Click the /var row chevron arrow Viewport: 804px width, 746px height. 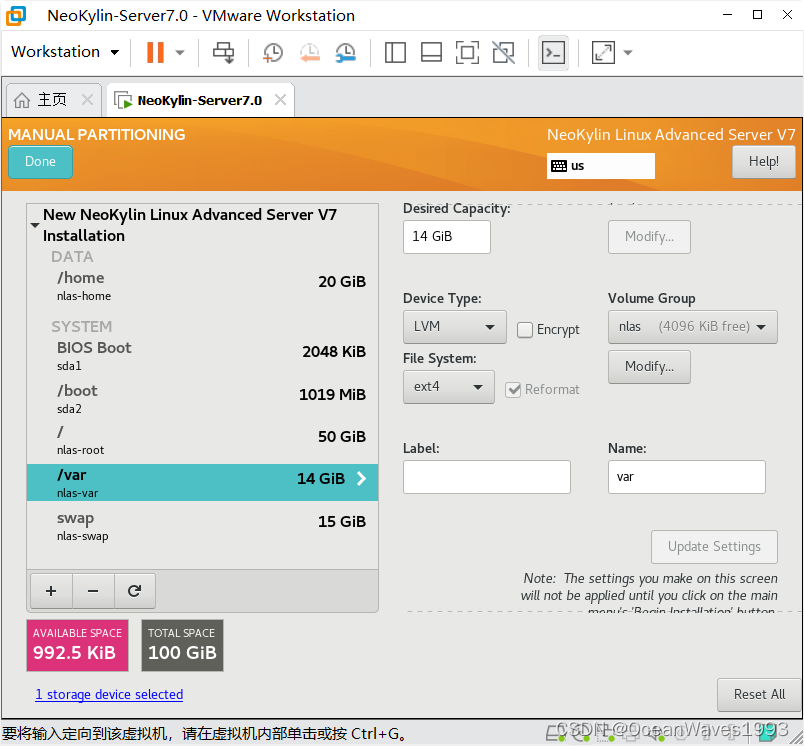click(x=362, y=478)
